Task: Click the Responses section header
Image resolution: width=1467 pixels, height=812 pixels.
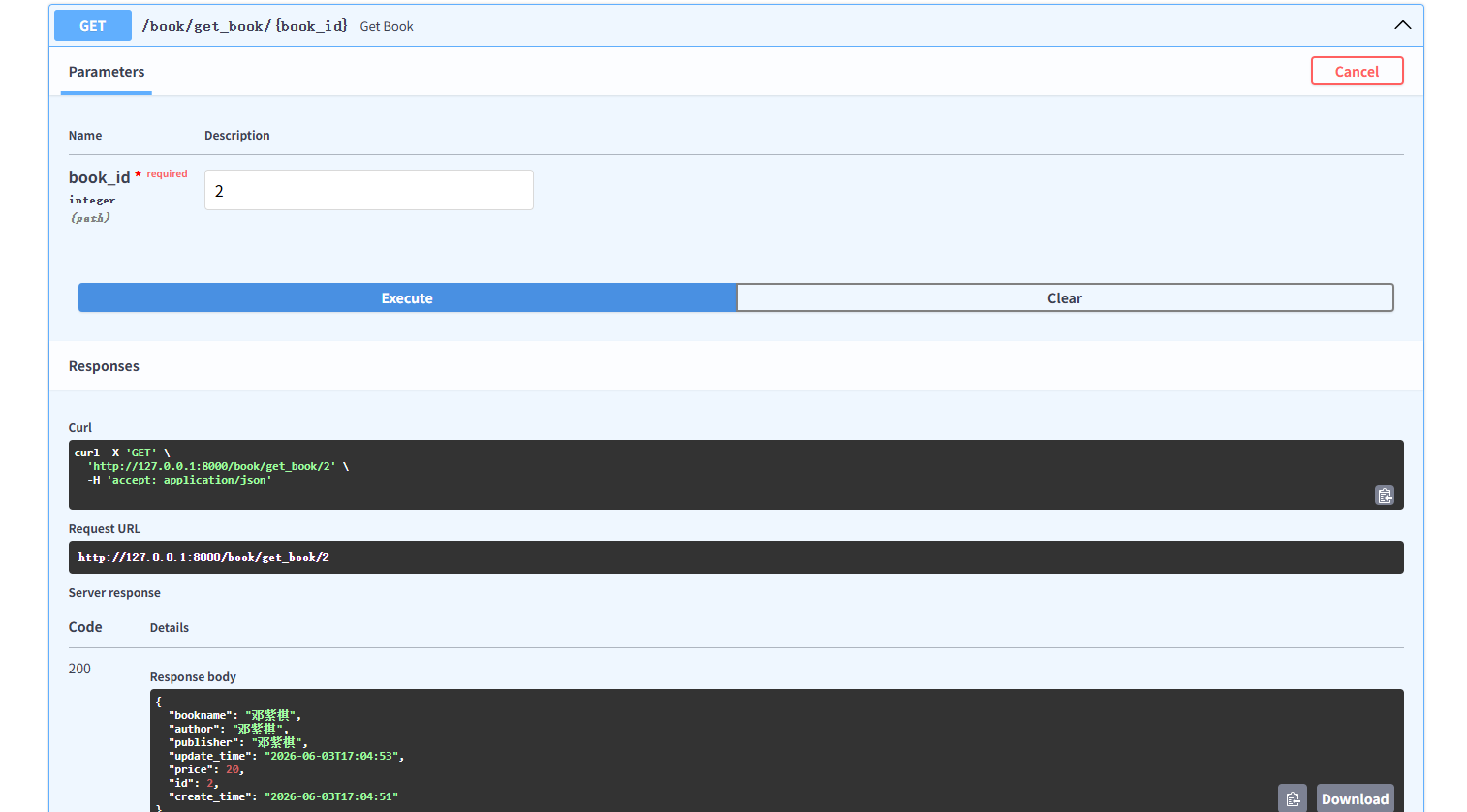Action: [x=104, y=366]
